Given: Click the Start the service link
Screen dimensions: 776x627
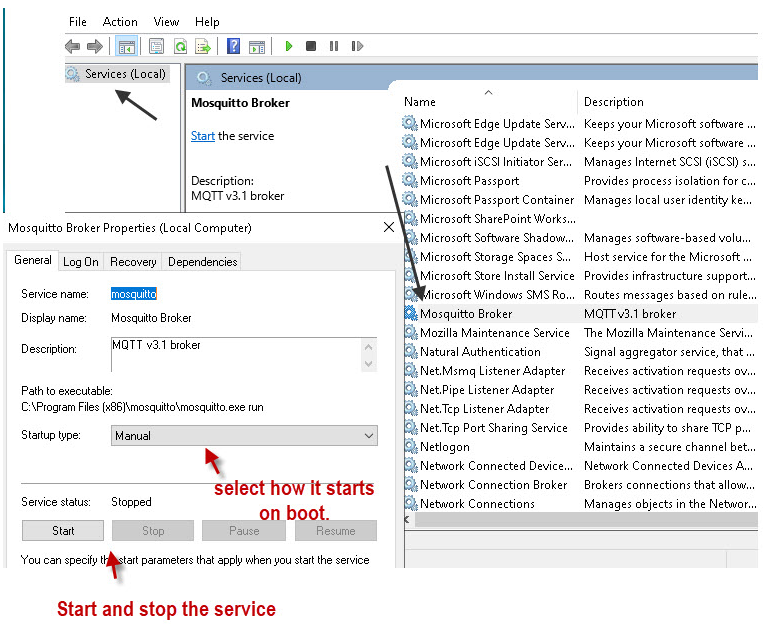Looking at the screenshot, I should [202, 136].
